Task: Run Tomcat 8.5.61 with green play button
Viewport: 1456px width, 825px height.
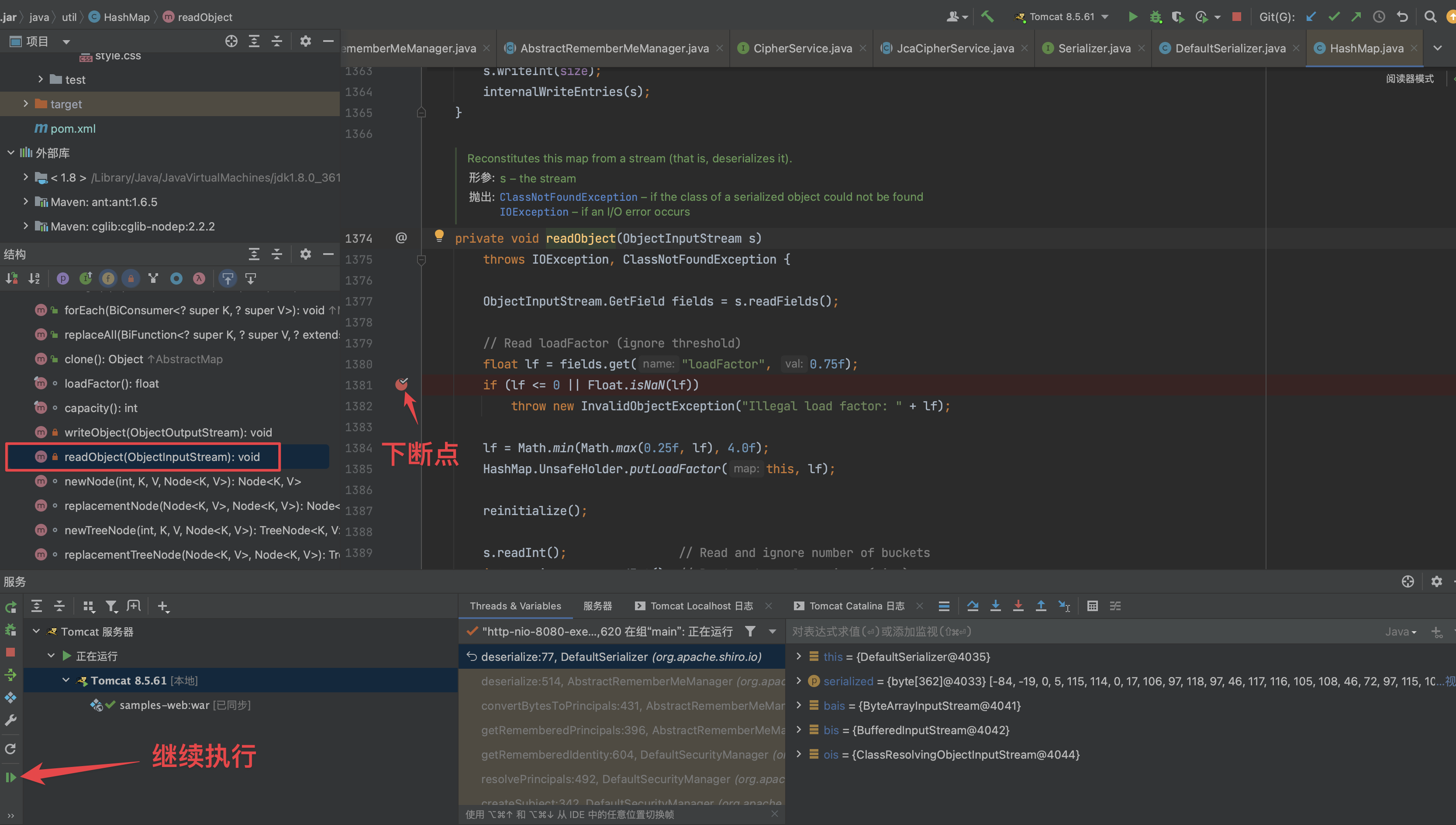Action: [x=1133, y=17]
